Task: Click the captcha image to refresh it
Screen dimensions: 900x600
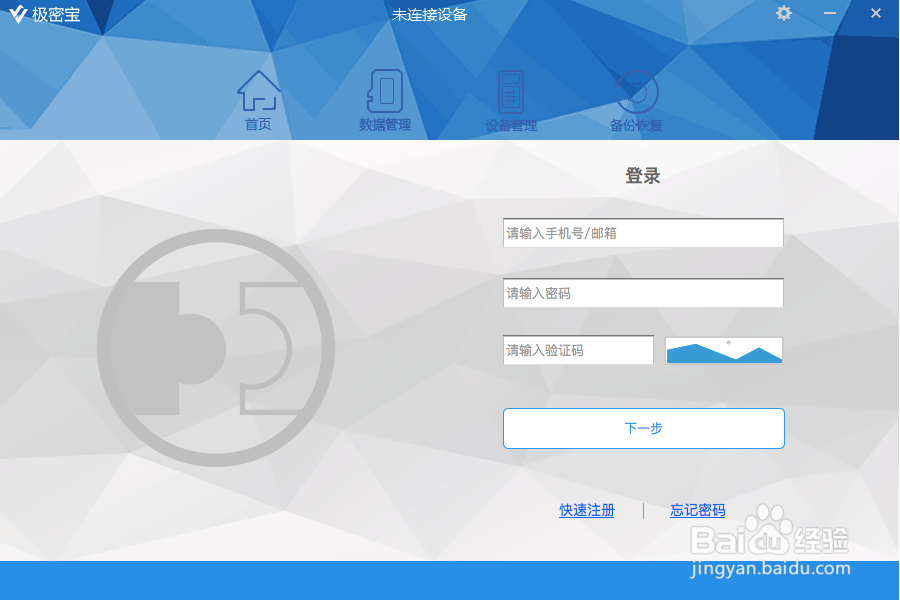Action: click(x=724, y=350)
